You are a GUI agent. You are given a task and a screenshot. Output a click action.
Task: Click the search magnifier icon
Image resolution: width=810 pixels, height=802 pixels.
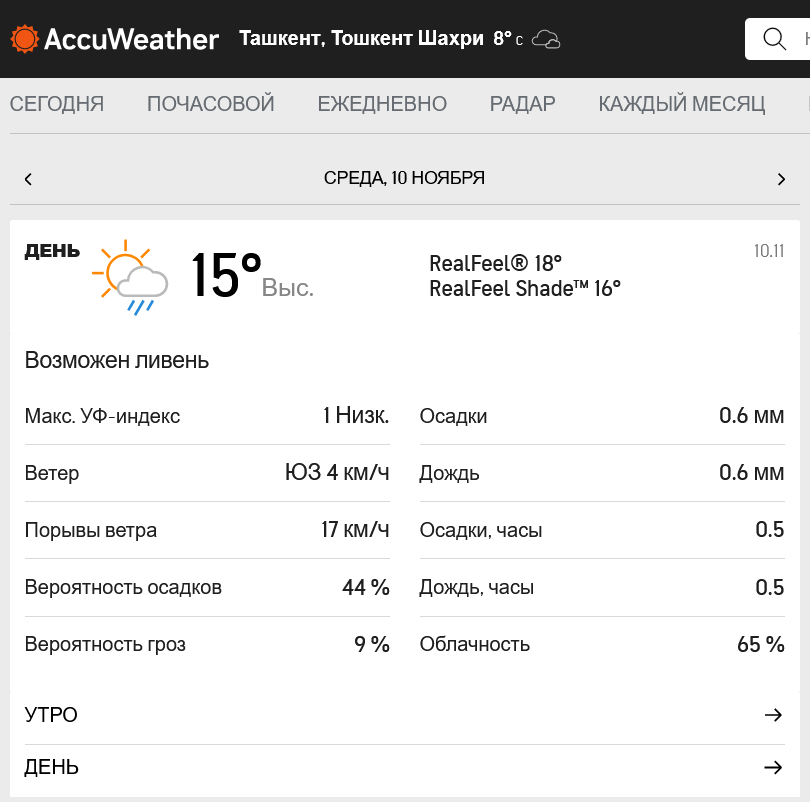[774, 39]
